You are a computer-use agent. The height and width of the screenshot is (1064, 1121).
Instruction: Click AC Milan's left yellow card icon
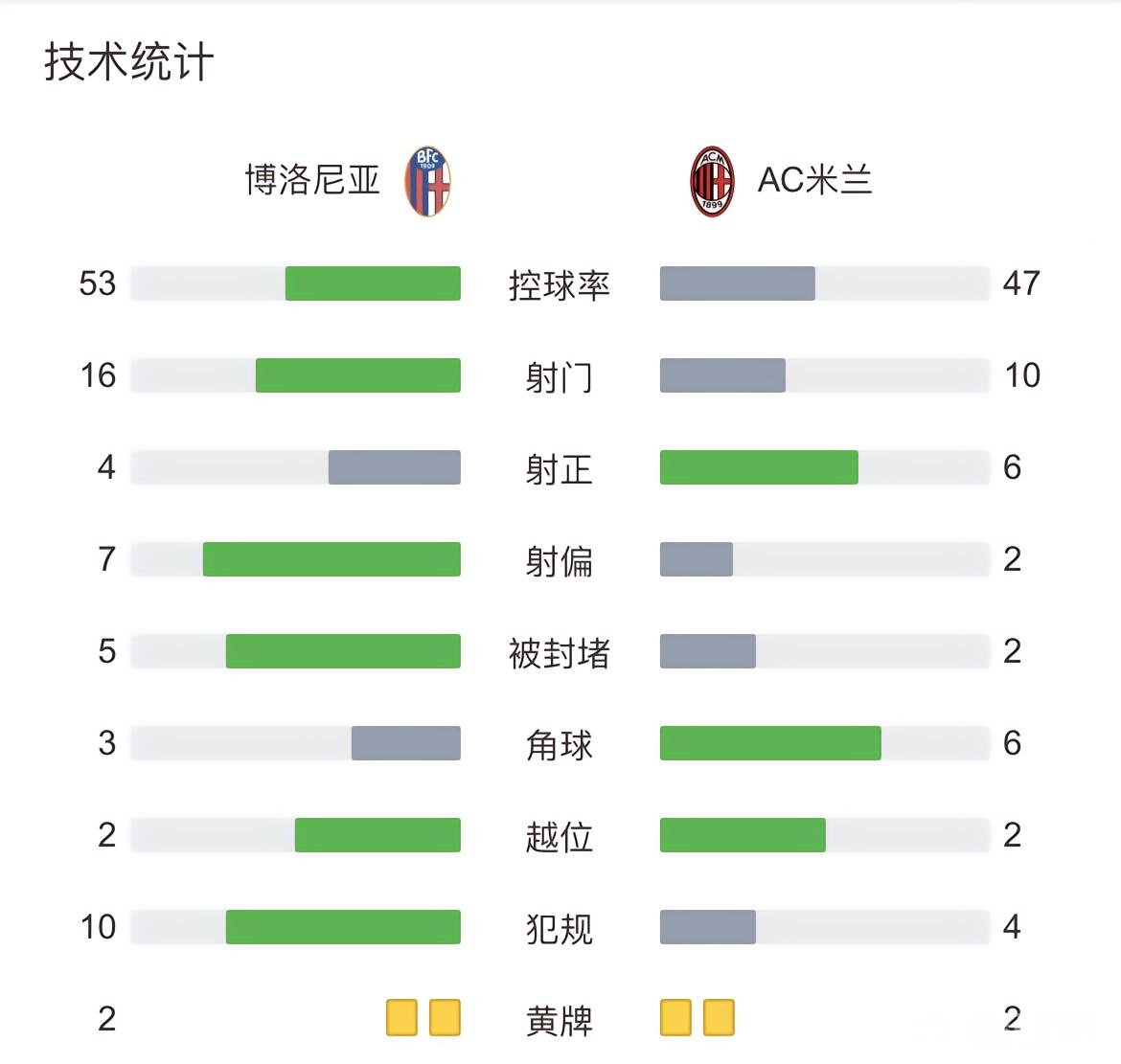pos(675,1018)
